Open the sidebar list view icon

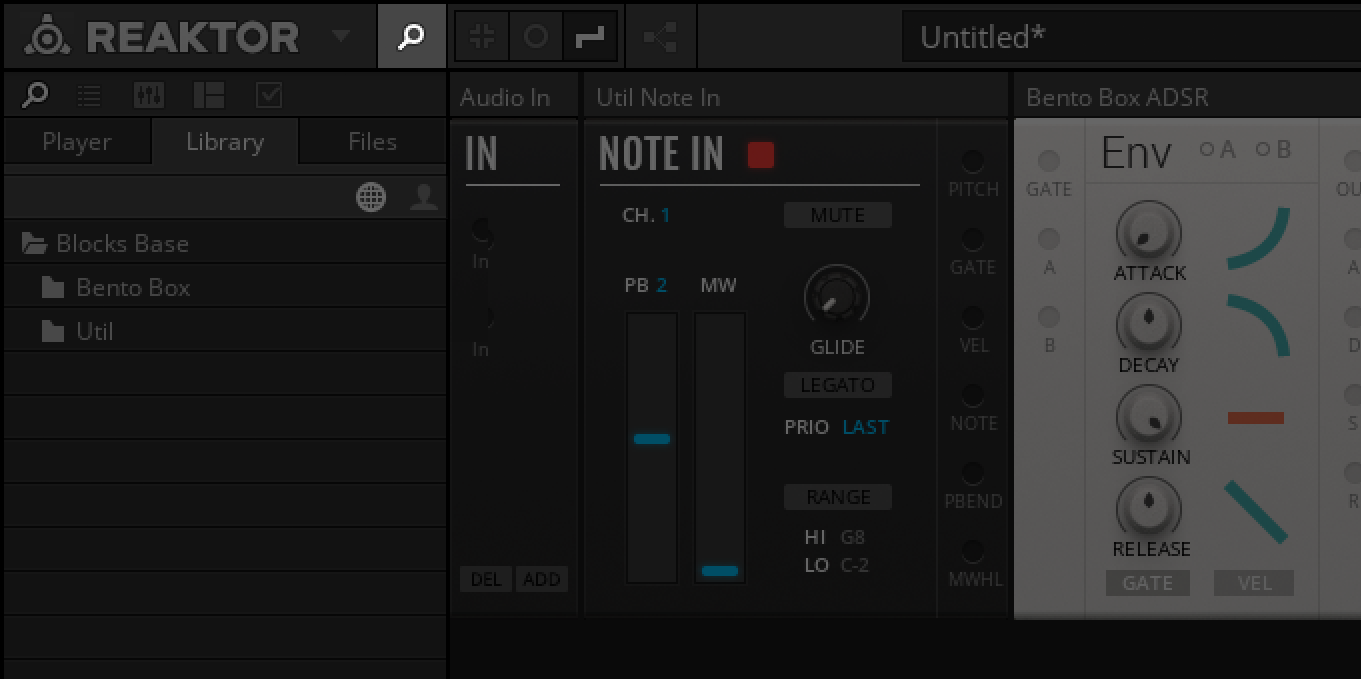(89, 95)
